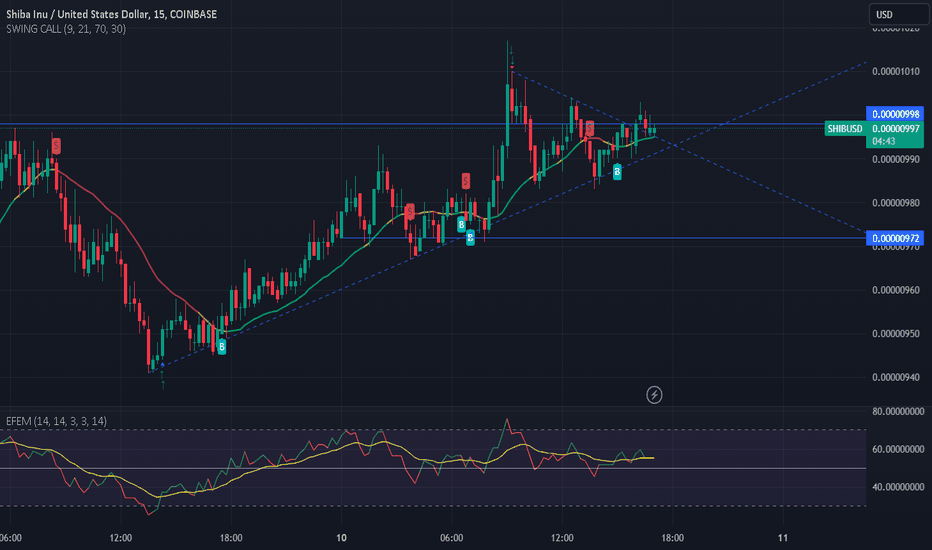Click the sell signal marker at left top
932x550 pixels.
pos(56,145)
